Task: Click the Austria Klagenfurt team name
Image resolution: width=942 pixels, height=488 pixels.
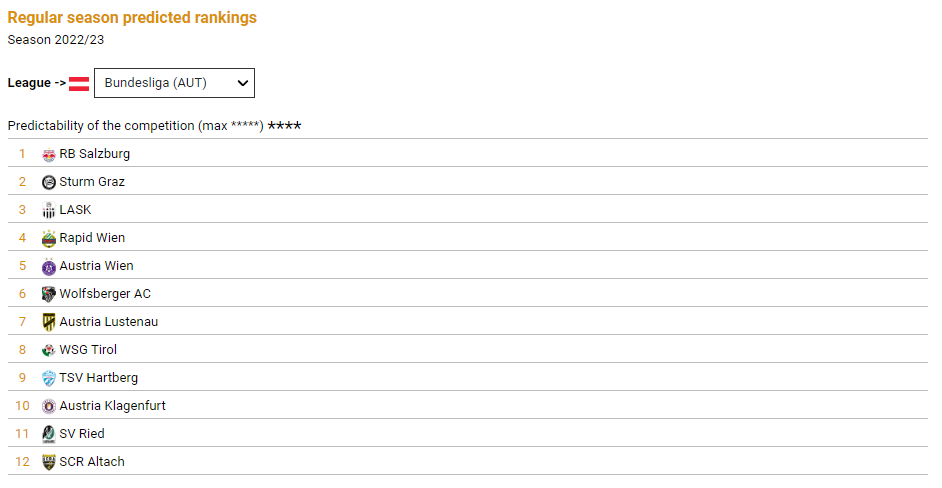Action: pyautogui.click(x=112, y=406)
